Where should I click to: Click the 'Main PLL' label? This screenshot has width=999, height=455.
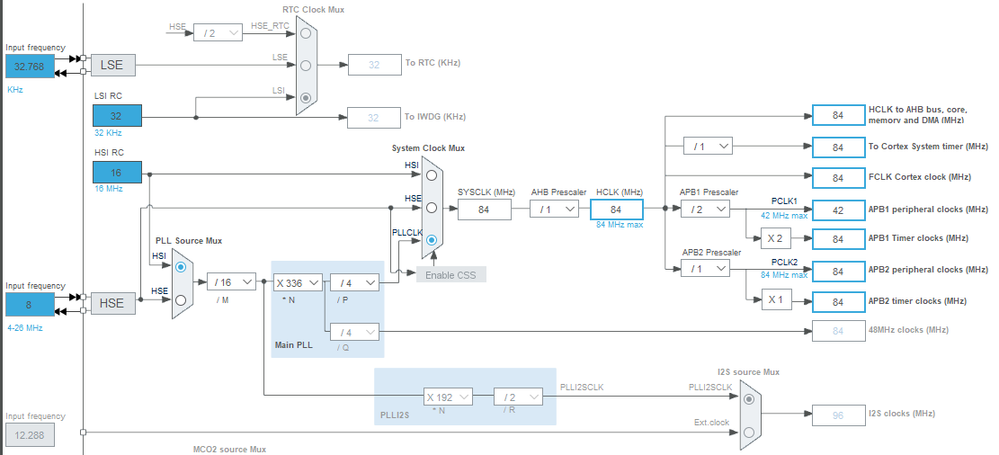pyautogui.click(x=292, y=345)
